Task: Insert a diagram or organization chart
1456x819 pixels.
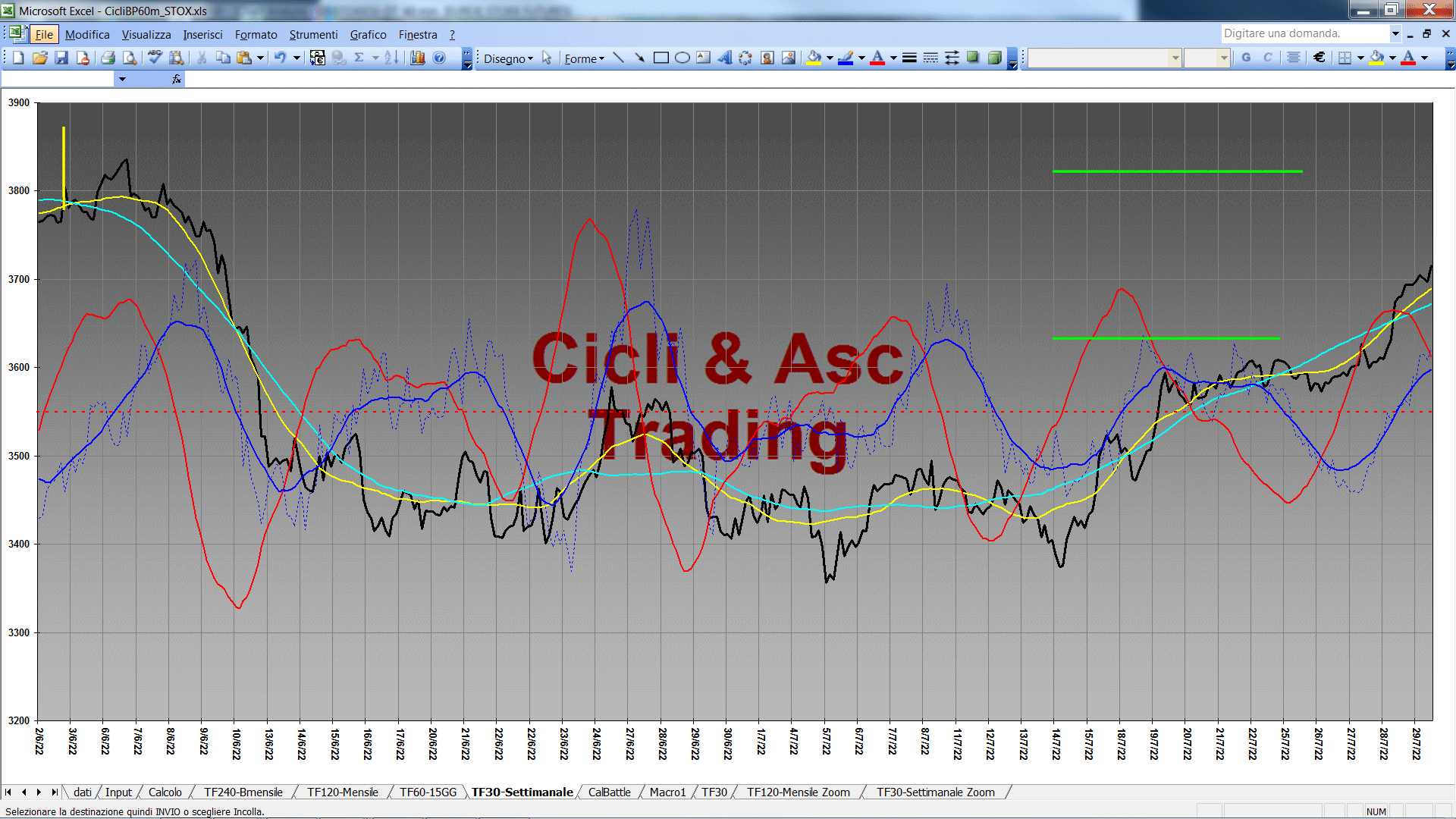Action: point(745,58)
